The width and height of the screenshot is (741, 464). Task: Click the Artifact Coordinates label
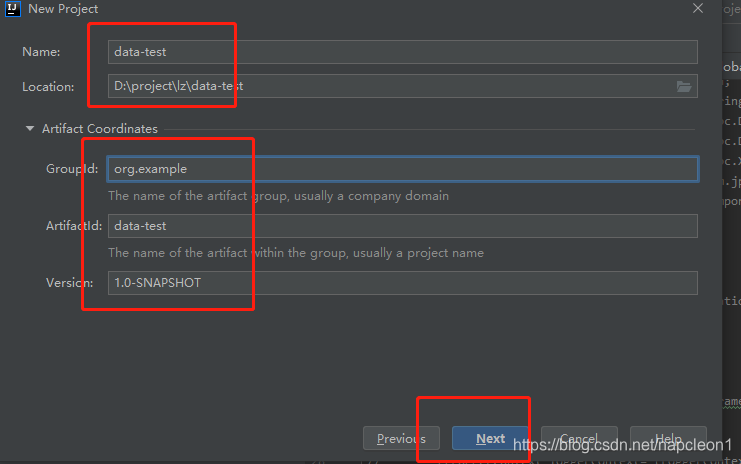100,129
